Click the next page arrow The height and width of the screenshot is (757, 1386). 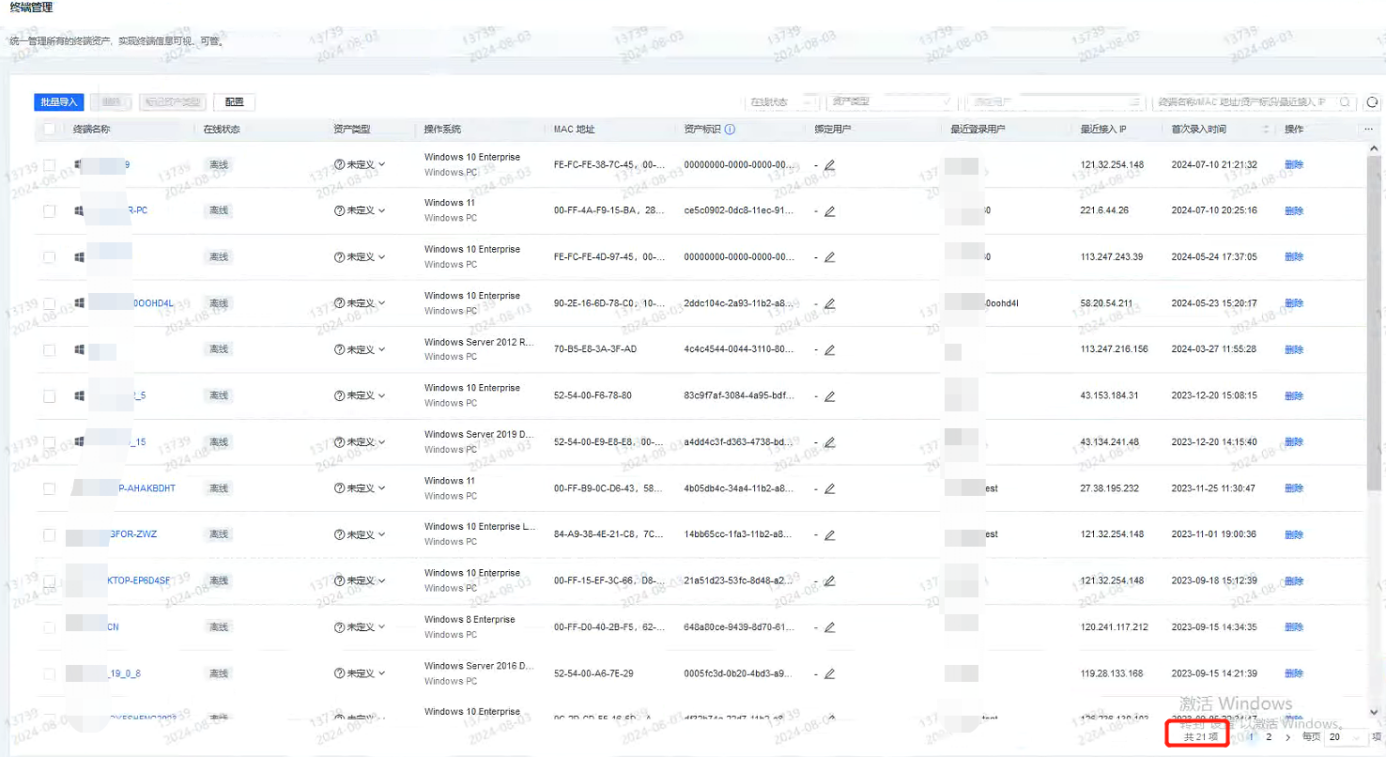1288,737
